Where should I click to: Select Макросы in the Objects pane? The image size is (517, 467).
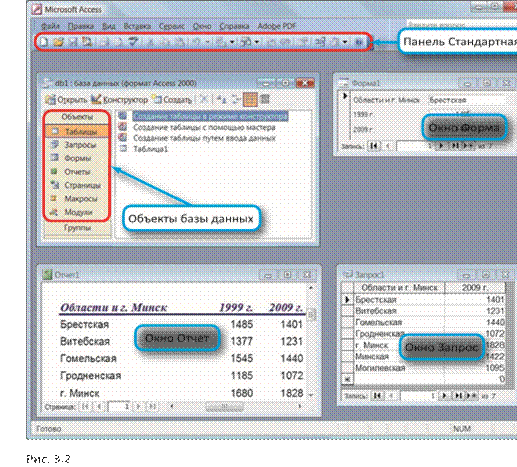(x=77, y=198)
